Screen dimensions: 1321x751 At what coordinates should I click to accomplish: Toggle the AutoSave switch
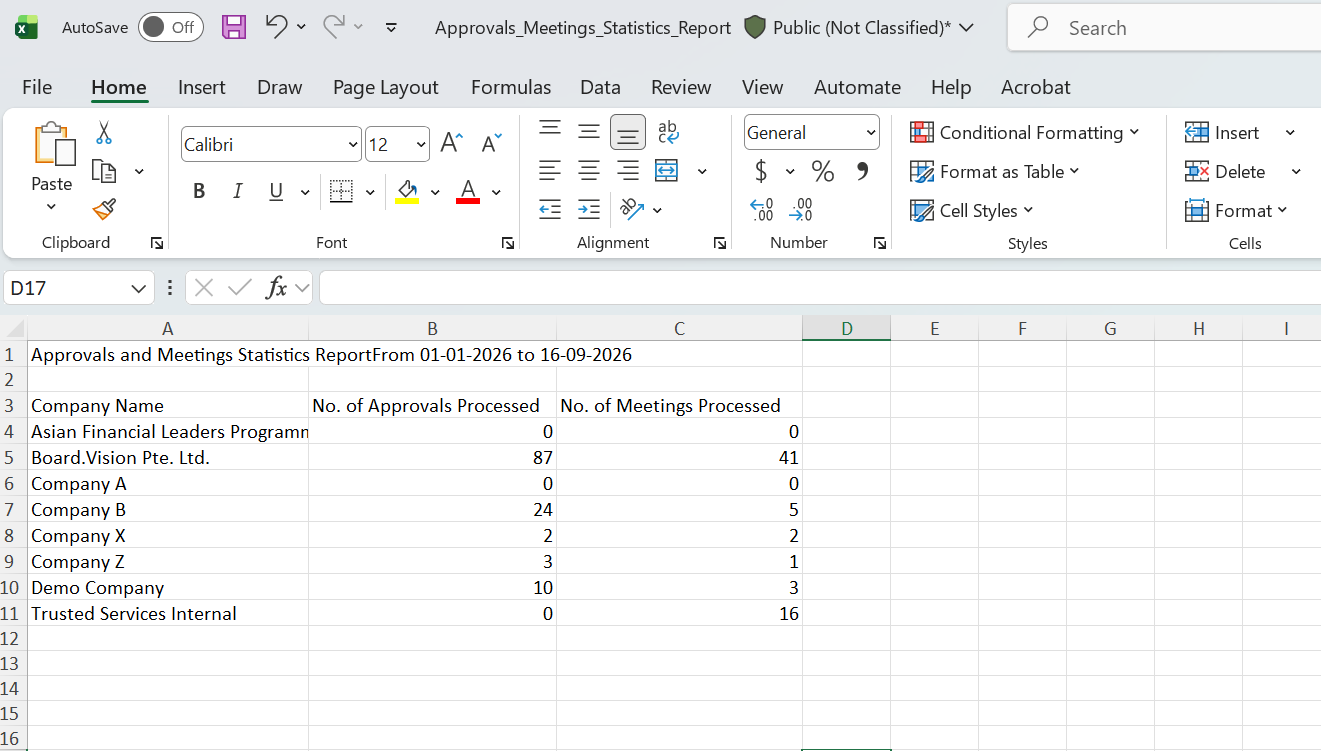point(171,27)
